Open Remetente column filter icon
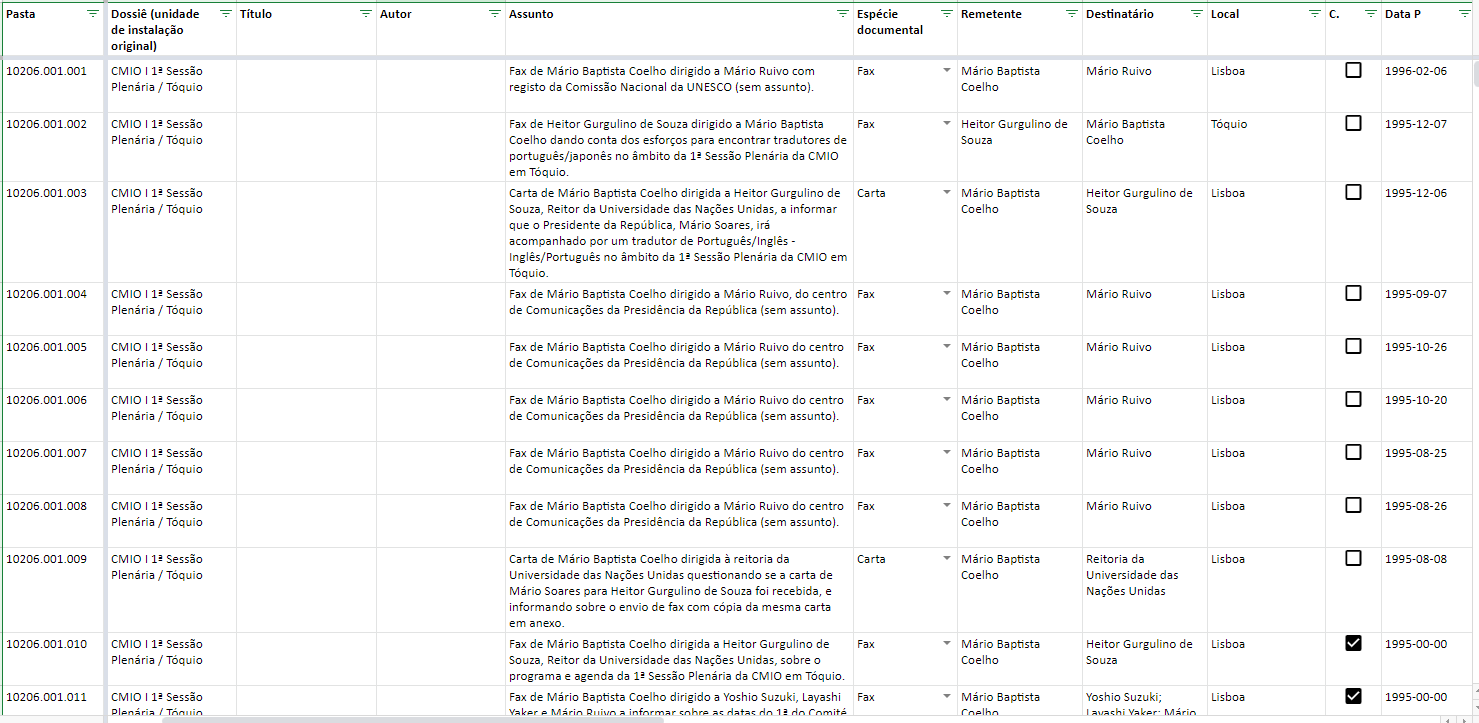 1071,14
